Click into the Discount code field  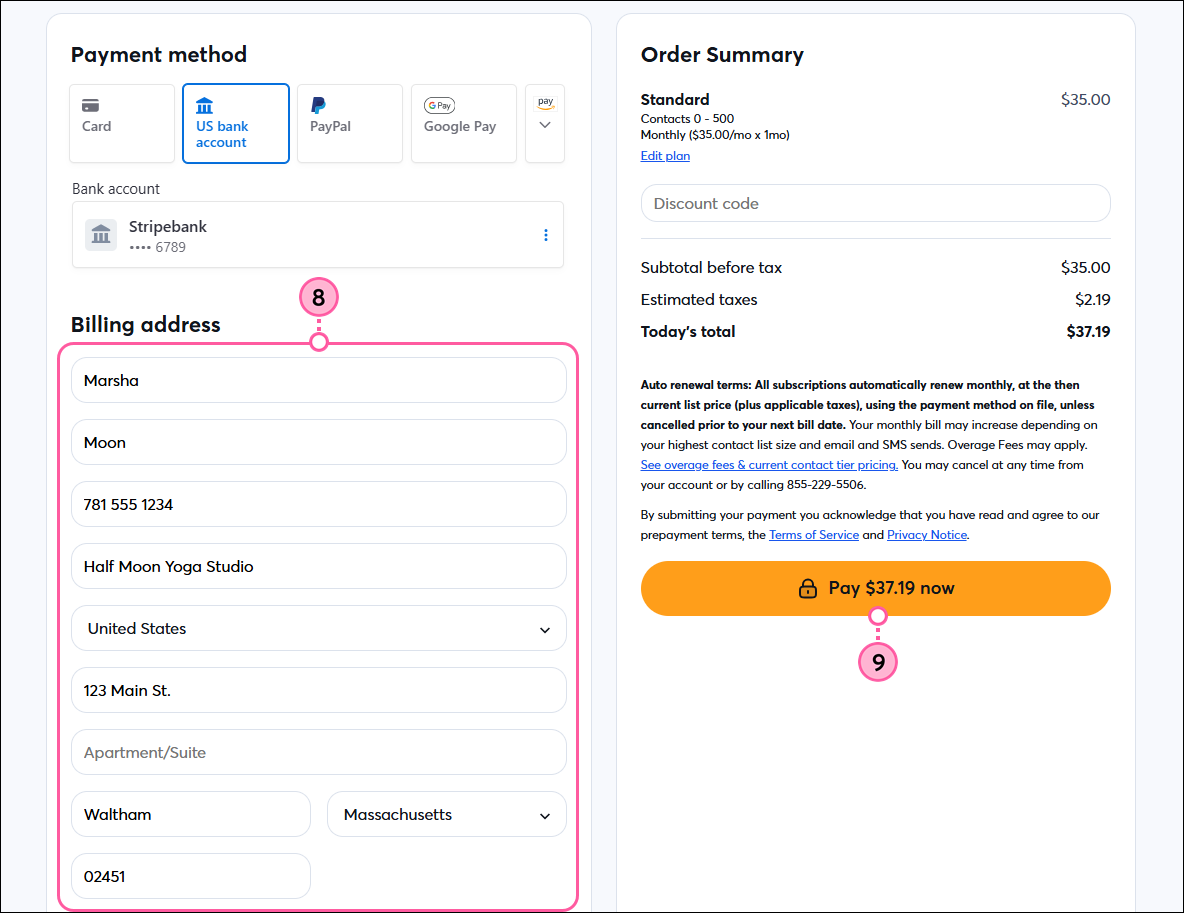(875, 203)
